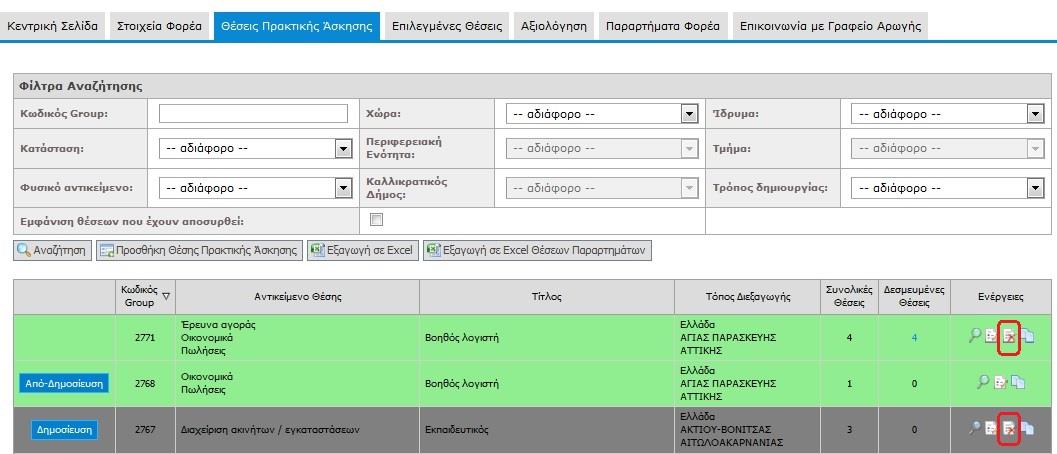Open the Αξιολόγηση tab
This screenshot has width=1057, height=454.
coord(553,27)
